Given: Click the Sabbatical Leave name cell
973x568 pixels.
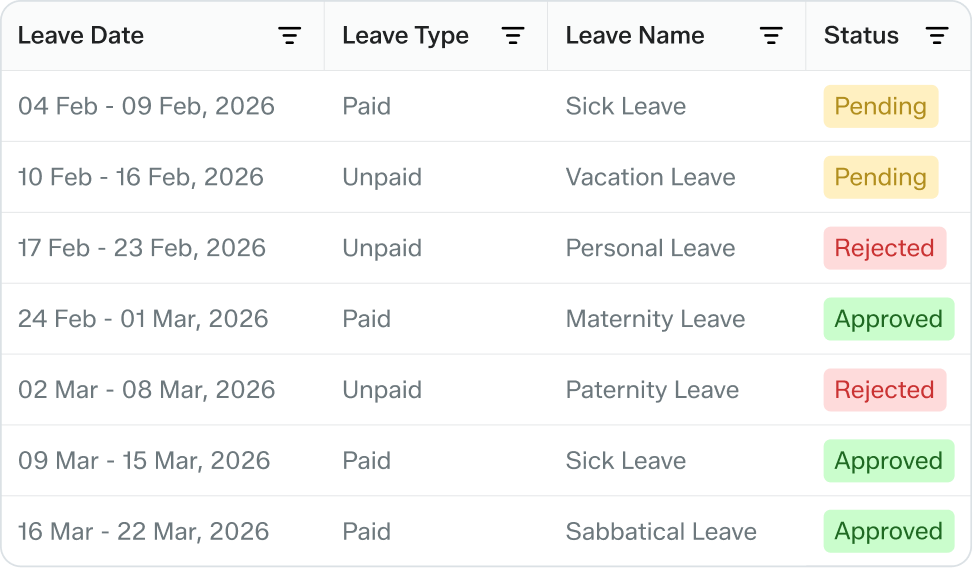Looking at the screenshot, I should point(661,532).
